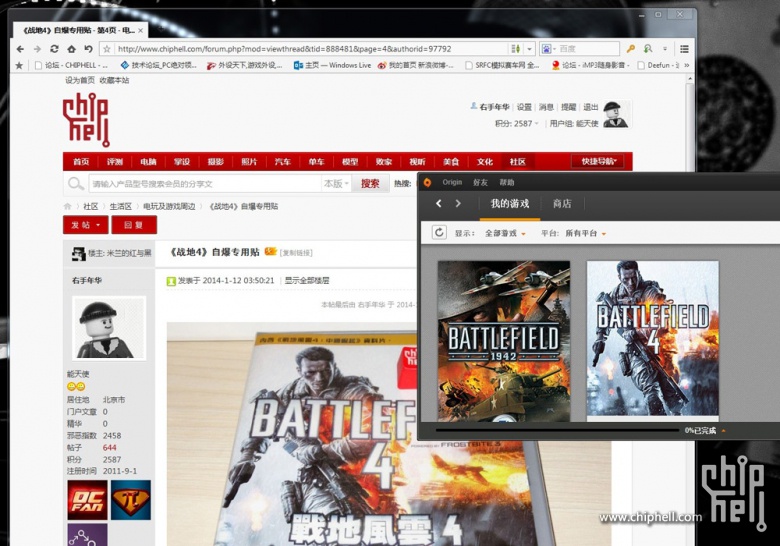Open 评测 in the red navigation bar
This screenshot has width=780, height=546.
pyautogui.click(x=115, y=162)
